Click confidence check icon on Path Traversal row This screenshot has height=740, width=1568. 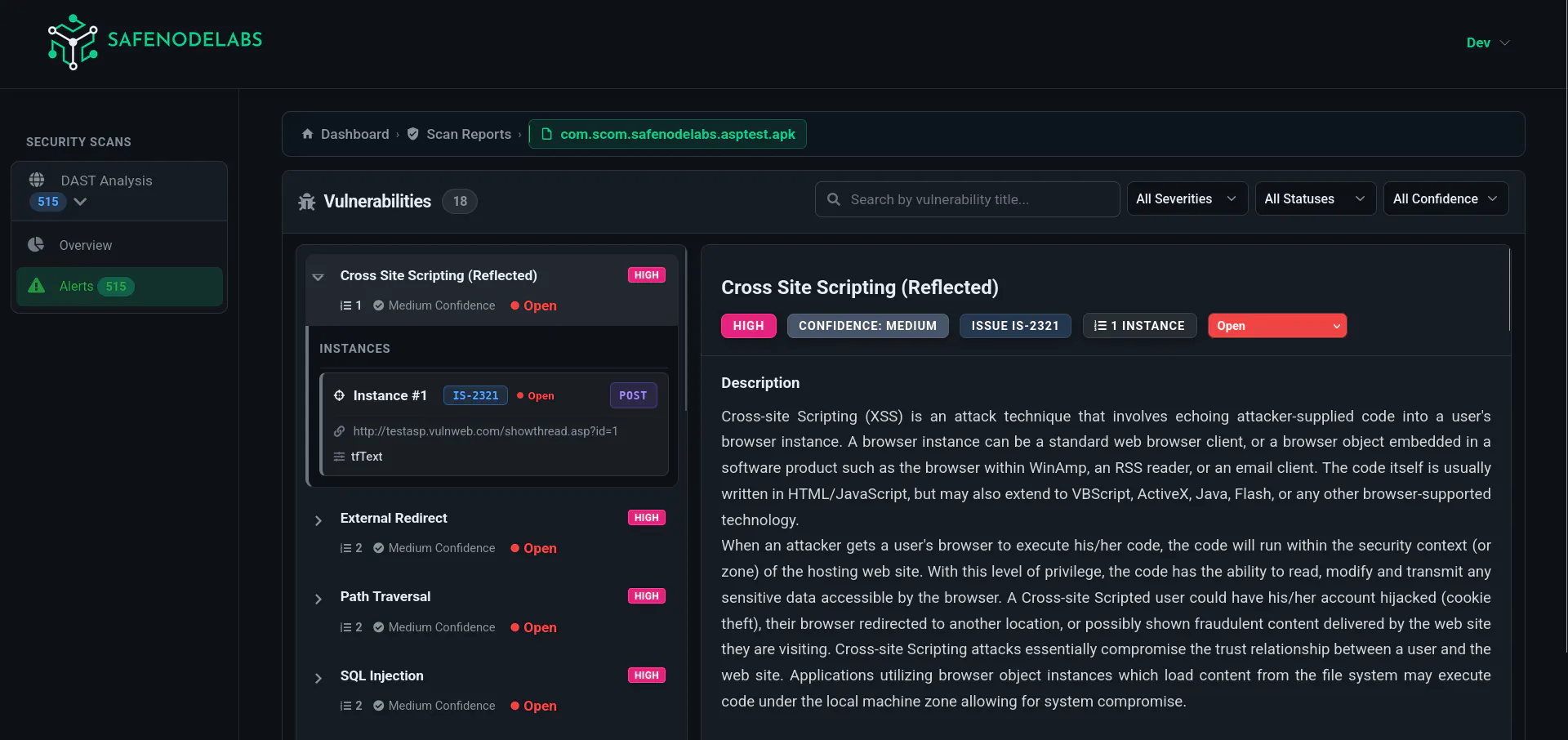[x=379, y=627]
